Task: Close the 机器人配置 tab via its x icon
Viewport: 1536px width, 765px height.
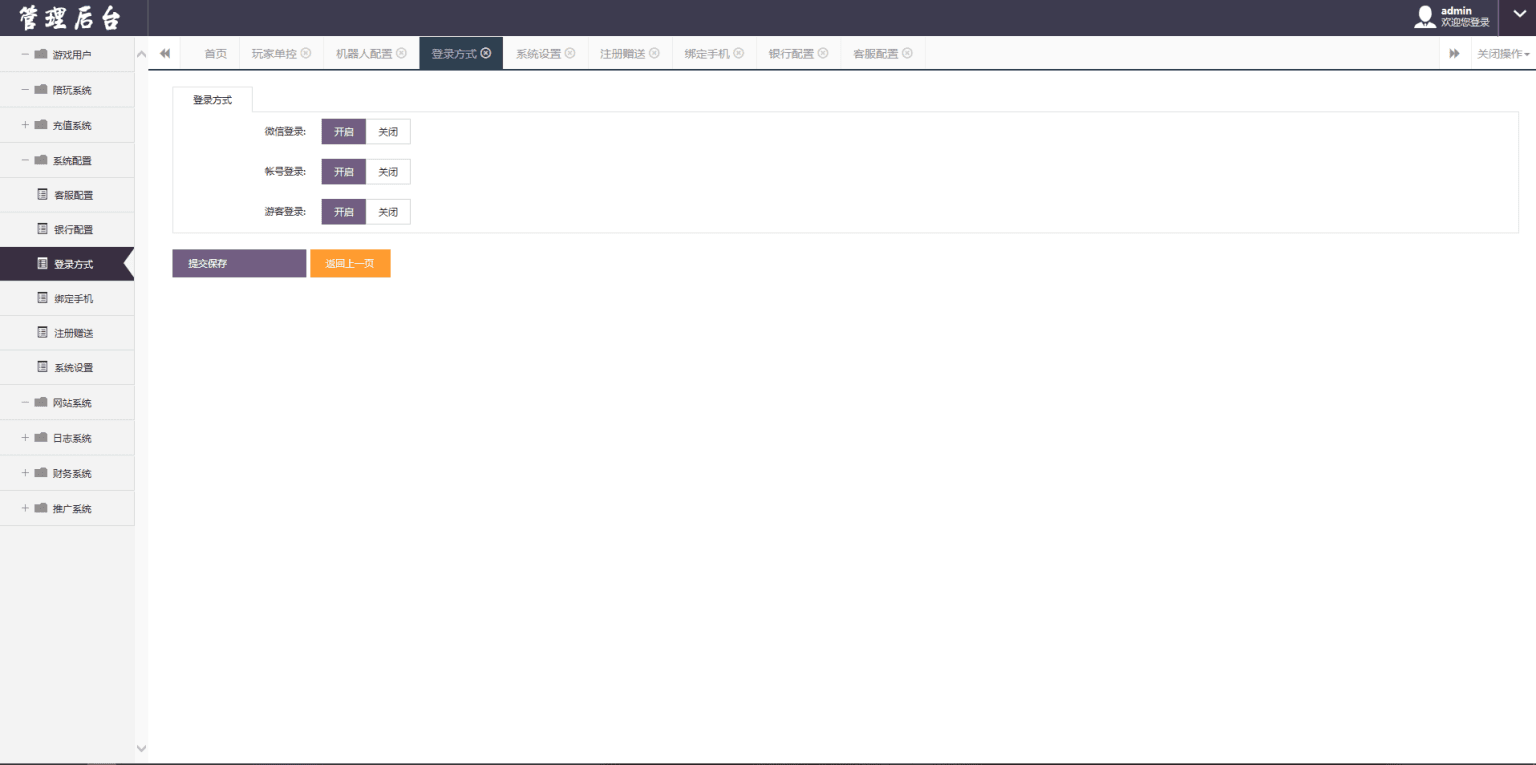Action: [401, 53]
